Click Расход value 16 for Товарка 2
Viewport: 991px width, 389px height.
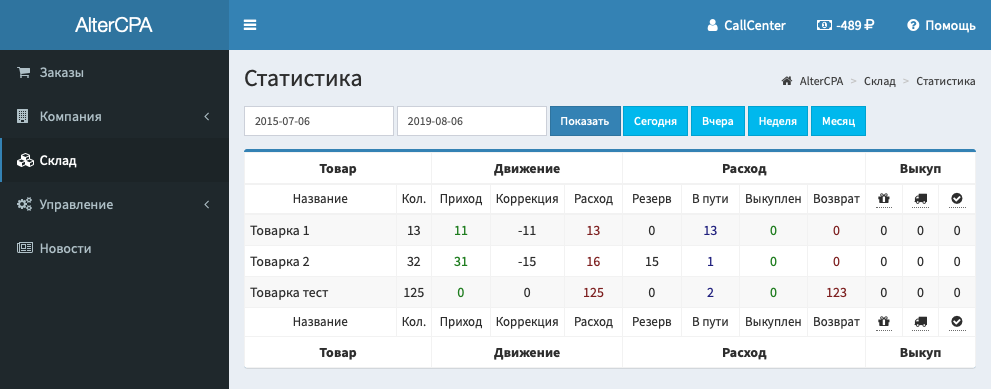593,261
